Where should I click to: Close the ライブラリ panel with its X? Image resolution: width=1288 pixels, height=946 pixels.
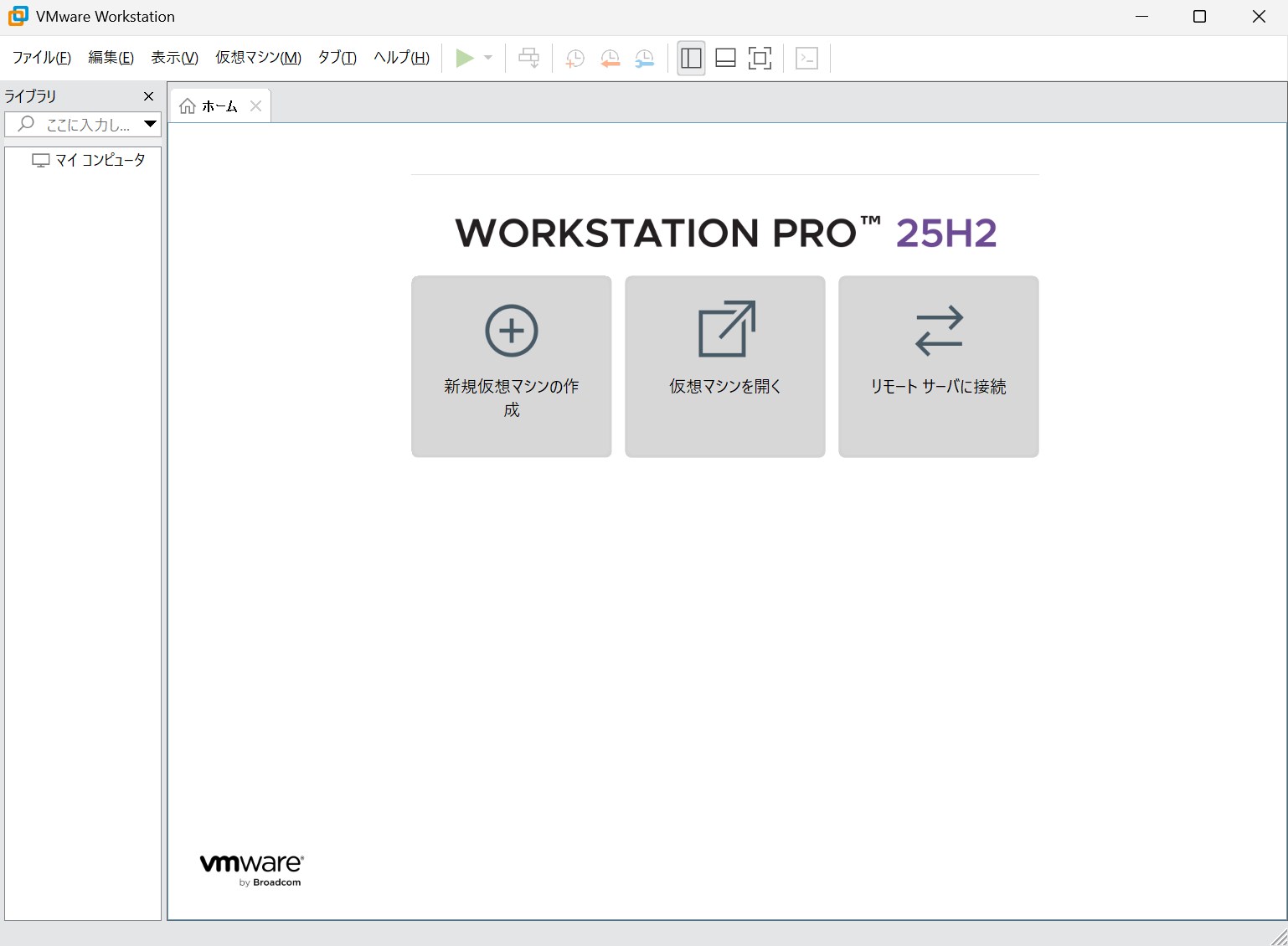(149, 96)
